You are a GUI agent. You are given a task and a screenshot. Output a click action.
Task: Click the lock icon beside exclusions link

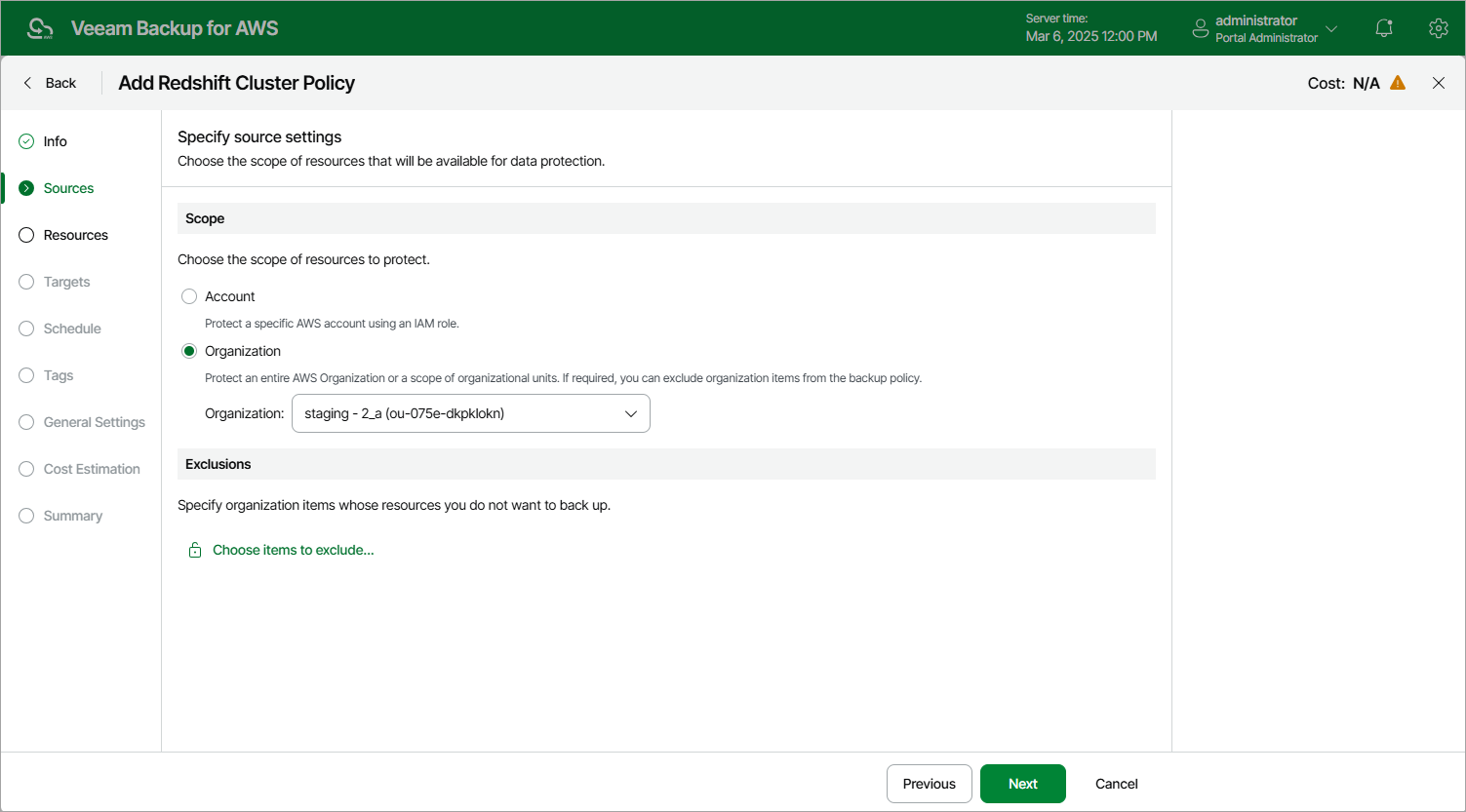194,550
